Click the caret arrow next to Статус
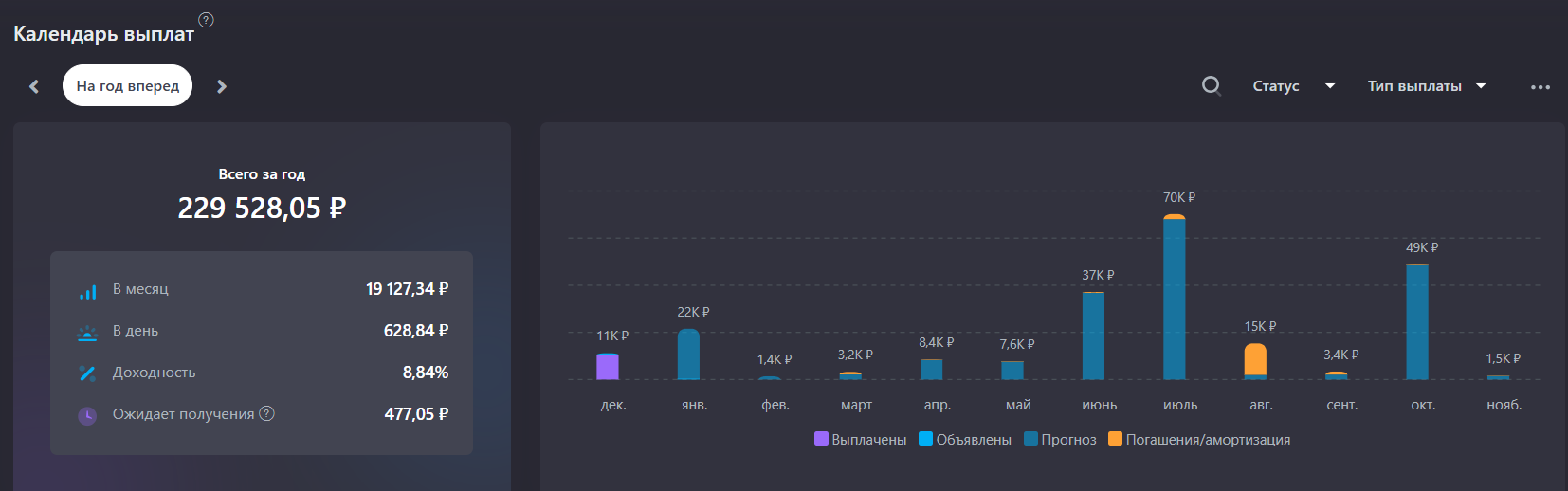The width and height of the screenshot is (1568, 491). (1330, 86)
